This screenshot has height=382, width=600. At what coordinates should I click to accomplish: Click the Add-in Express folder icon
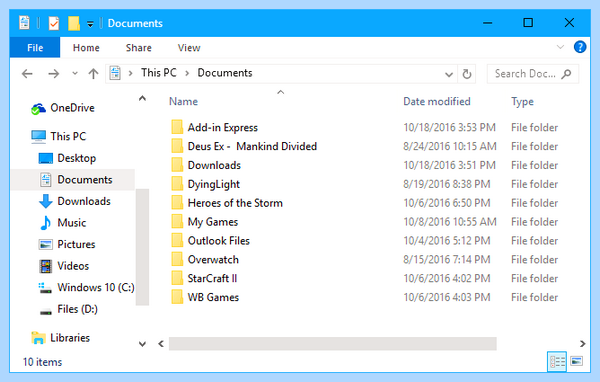tap(177, 127)
